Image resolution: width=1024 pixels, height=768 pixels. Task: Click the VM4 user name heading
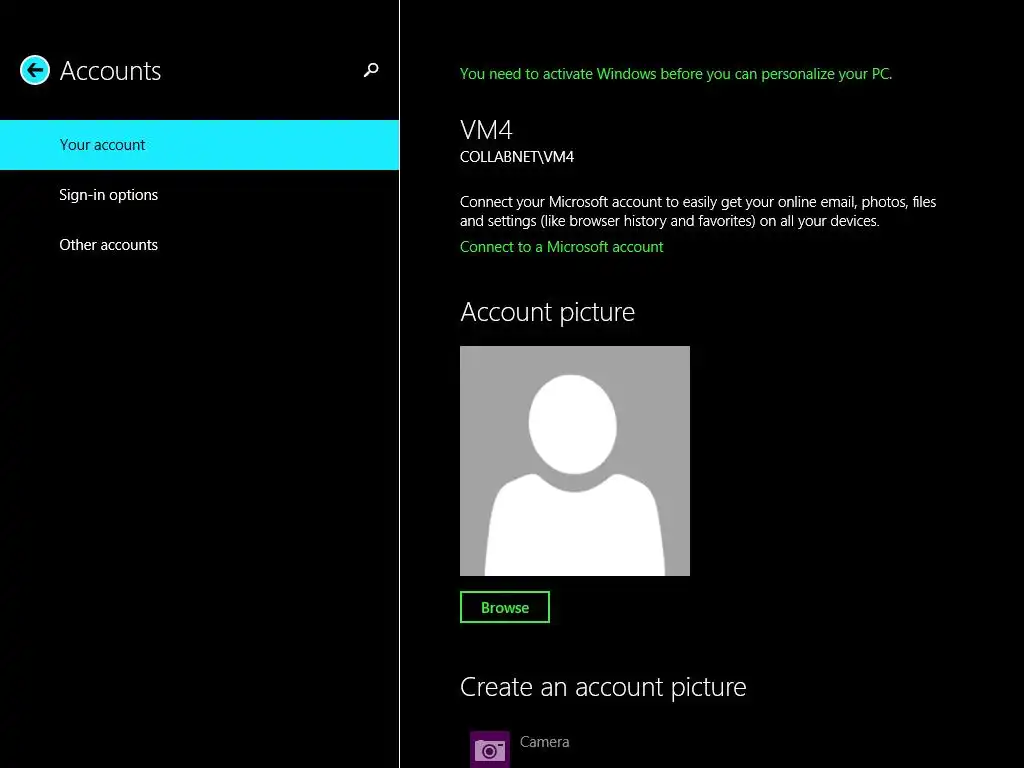(487, 130)
